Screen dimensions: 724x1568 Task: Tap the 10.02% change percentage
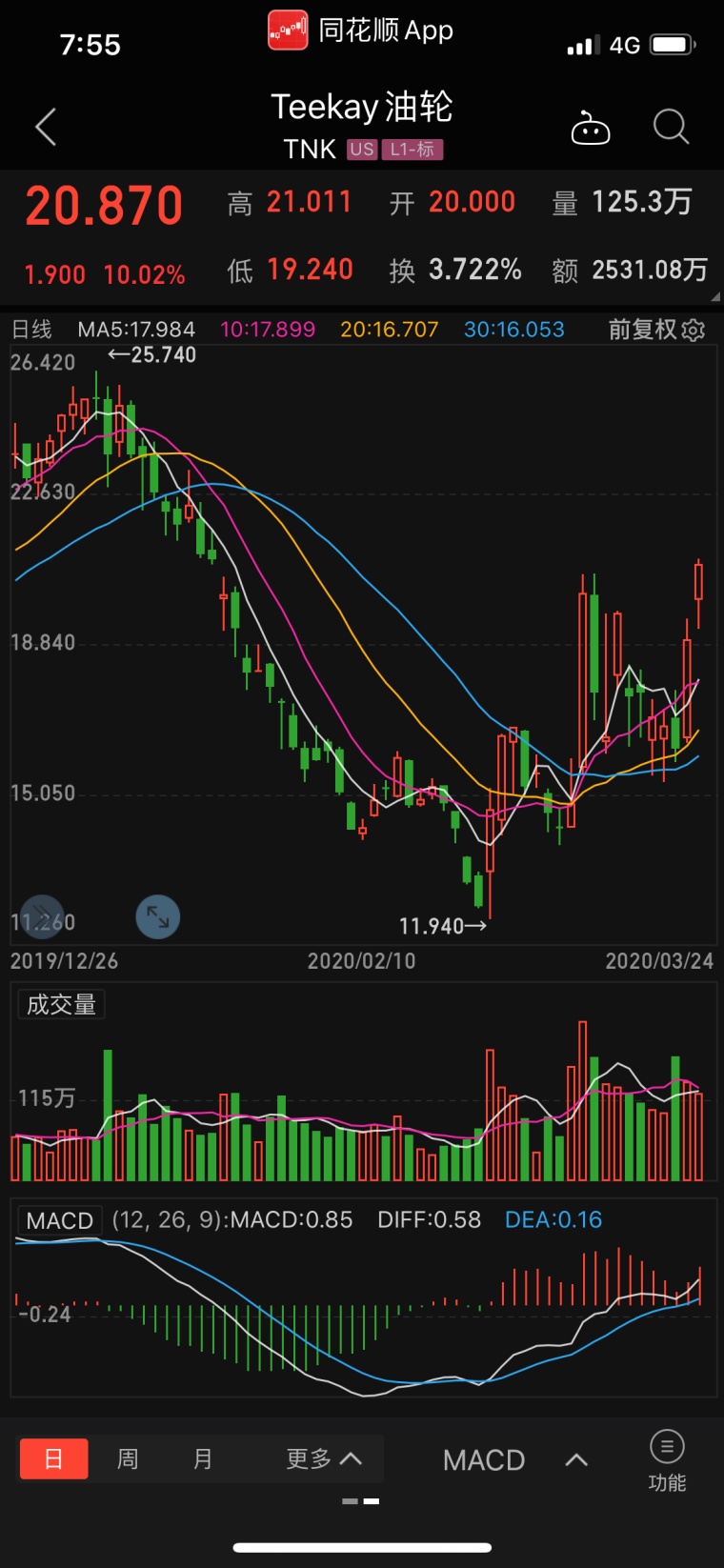coord(145,275)
